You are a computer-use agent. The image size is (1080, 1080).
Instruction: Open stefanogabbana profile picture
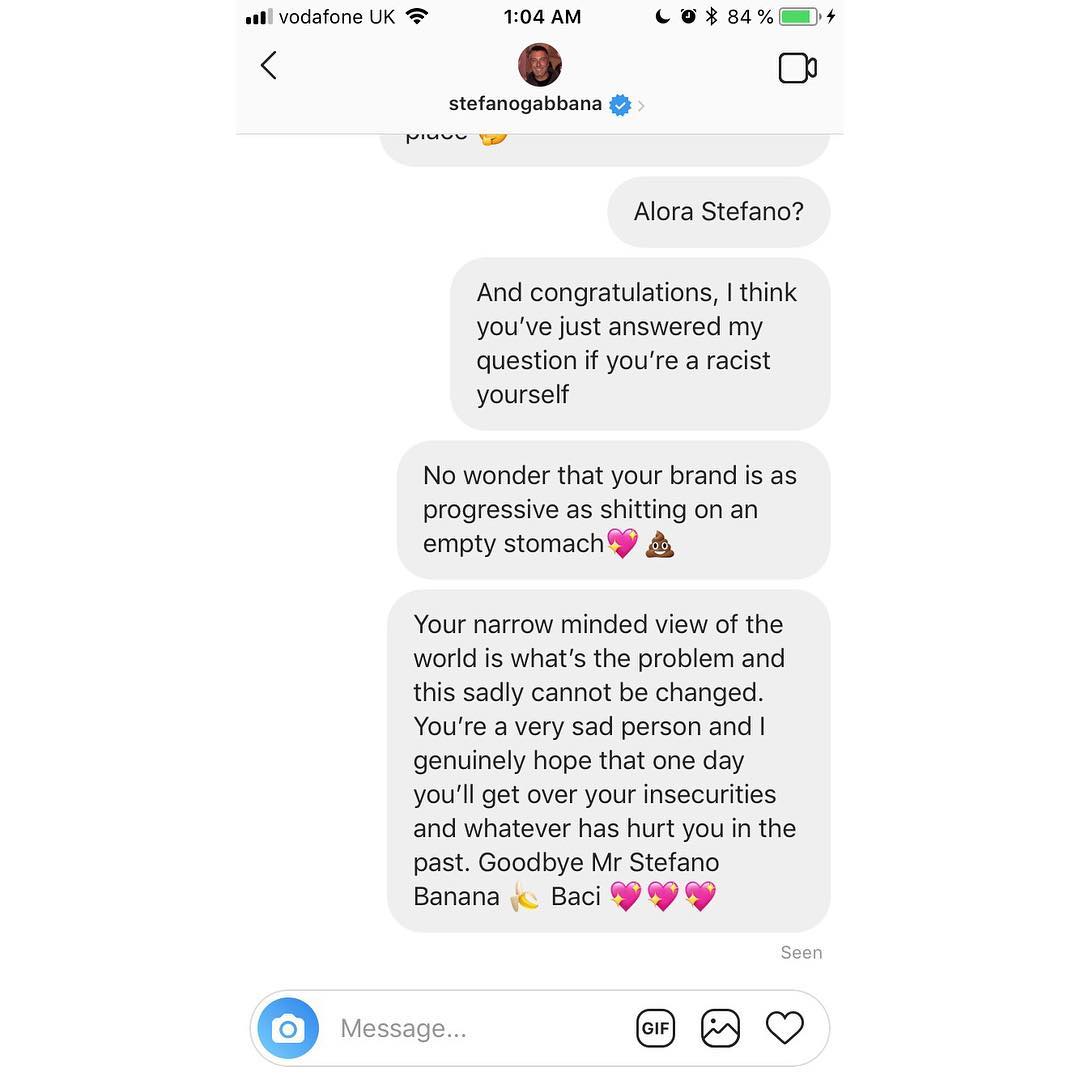click(x=539, y=65)
